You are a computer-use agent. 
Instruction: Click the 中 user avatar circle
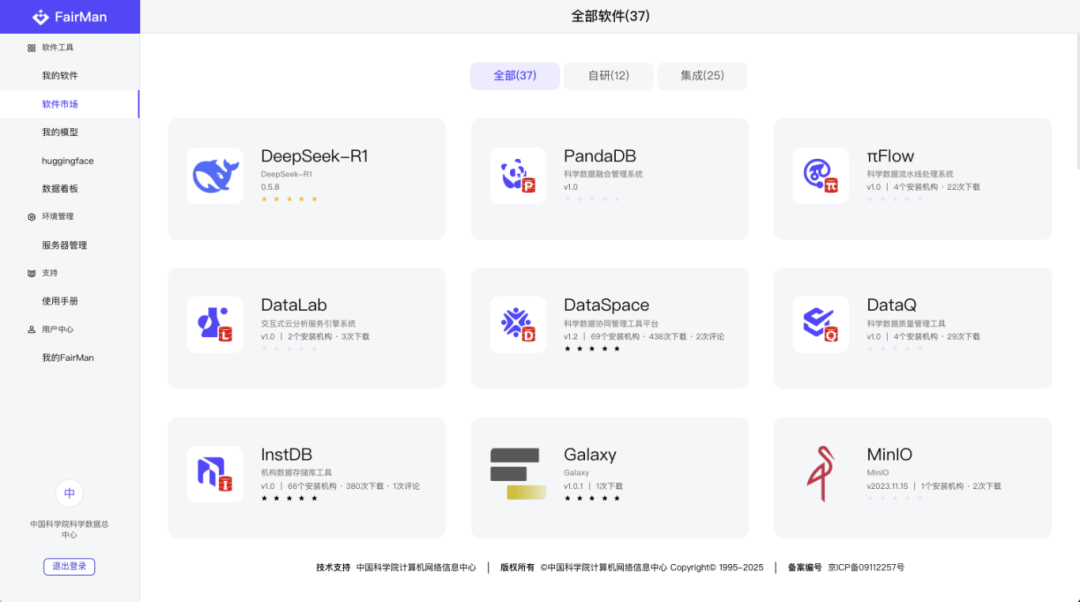pyautogui.click(x=69, y=493)
